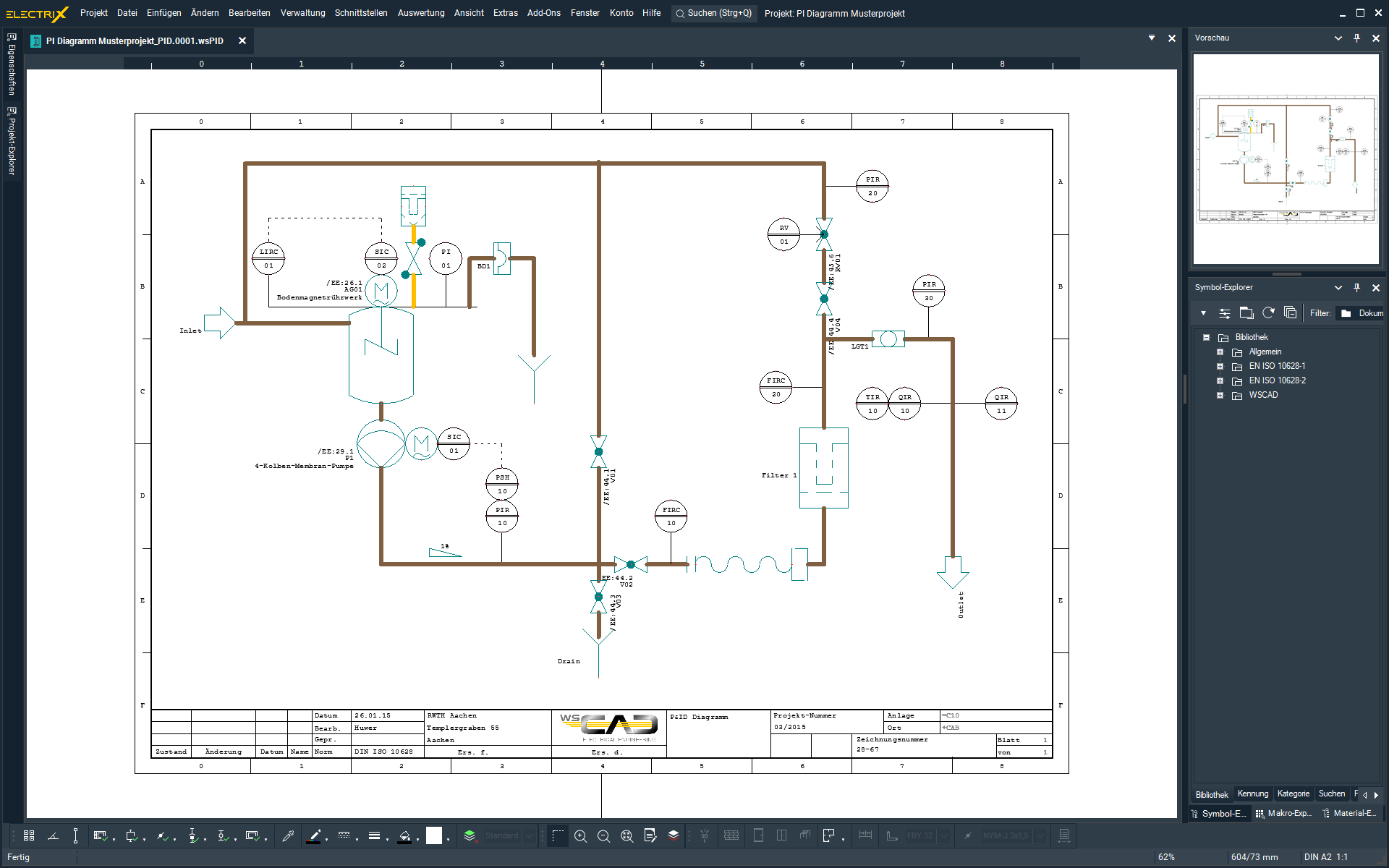Screen dimensions: 1389x868
Task: Toggle the Symbol-Explorer panel pin
Action: tap(1356, 288)
